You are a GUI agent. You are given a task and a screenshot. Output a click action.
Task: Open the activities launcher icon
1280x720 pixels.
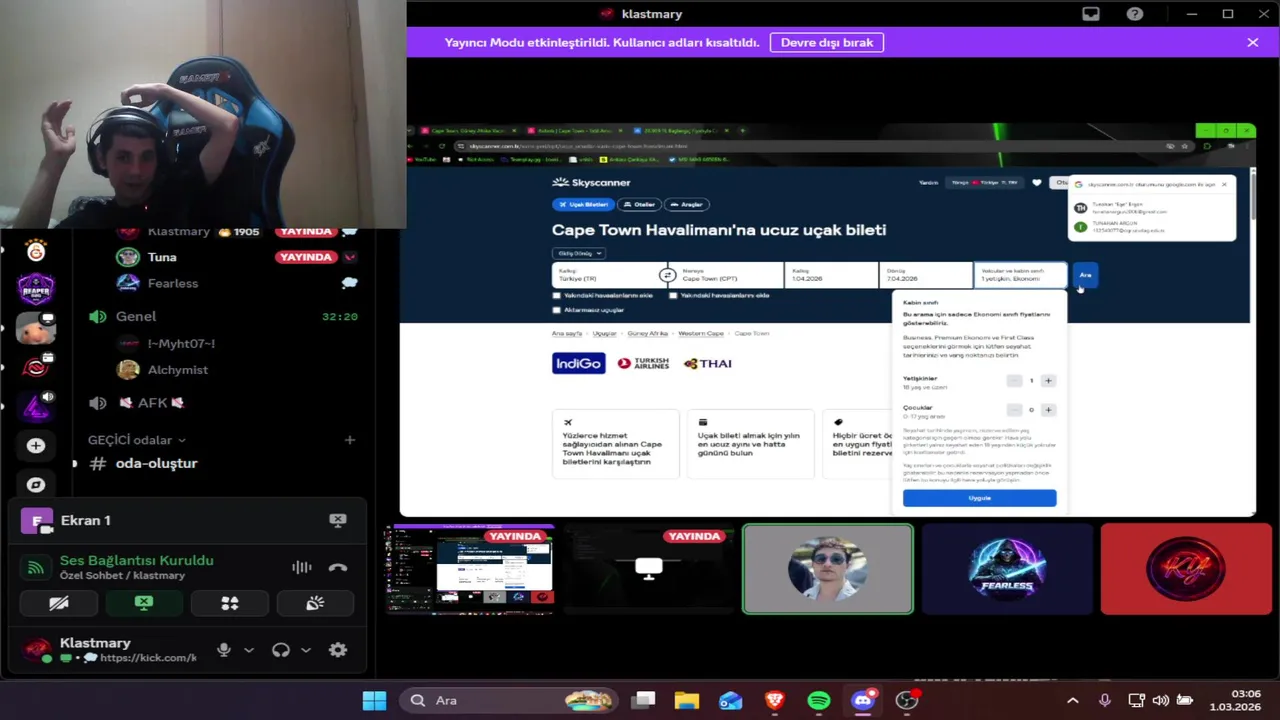pyautogui.click(x=230, y=603)
